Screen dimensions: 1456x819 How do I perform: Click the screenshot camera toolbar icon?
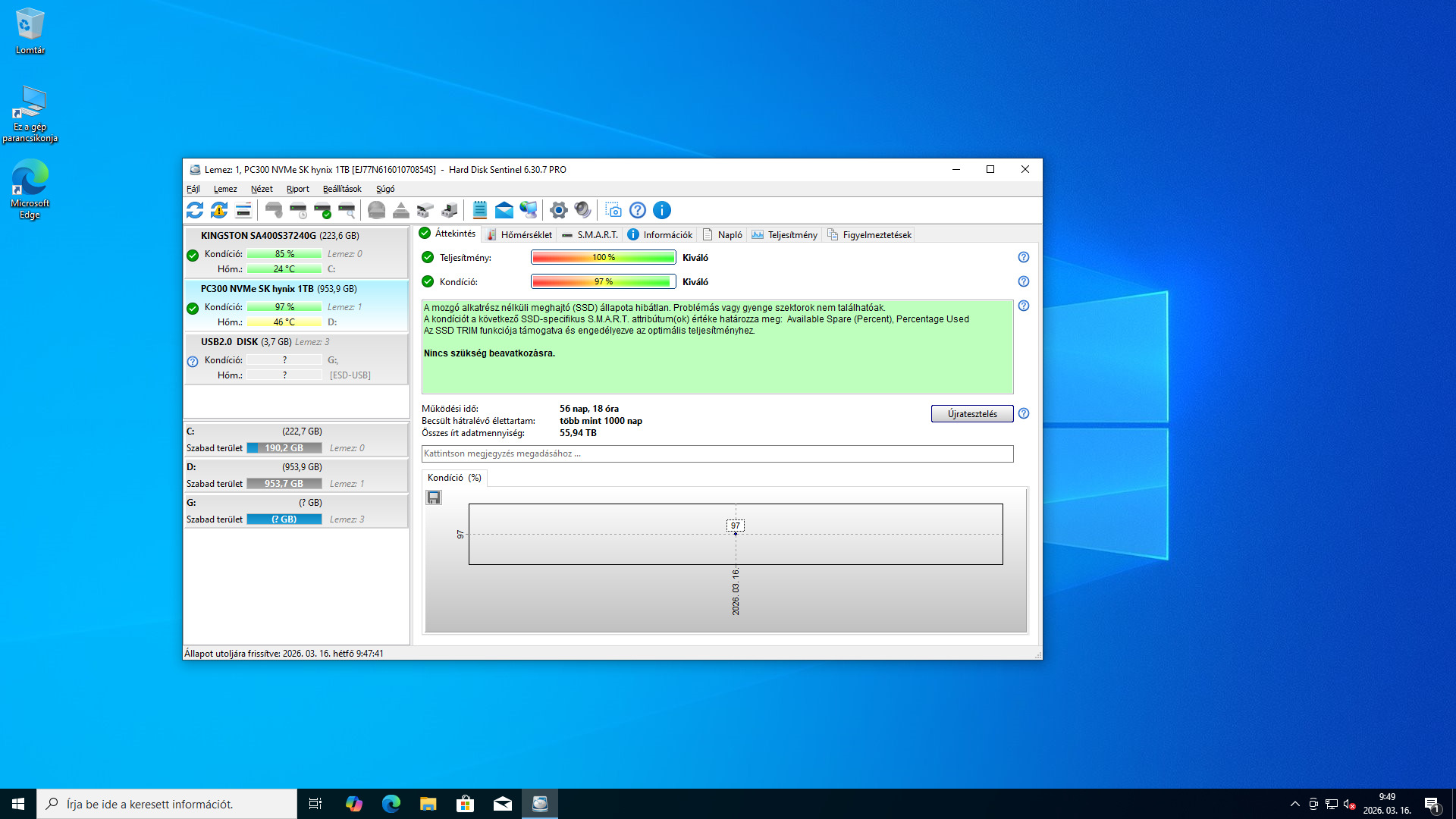pyautogui.click(x=613, y=210)
